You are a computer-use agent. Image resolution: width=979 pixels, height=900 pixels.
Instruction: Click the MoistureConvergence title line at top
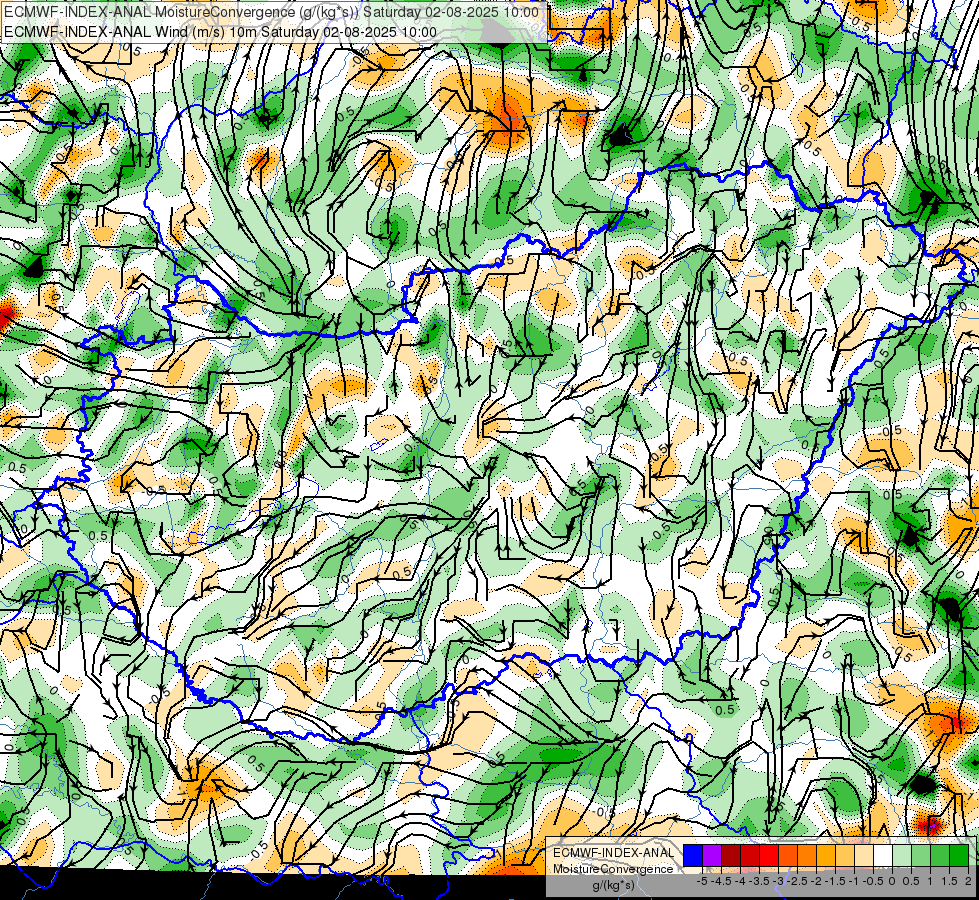(271, 12)
